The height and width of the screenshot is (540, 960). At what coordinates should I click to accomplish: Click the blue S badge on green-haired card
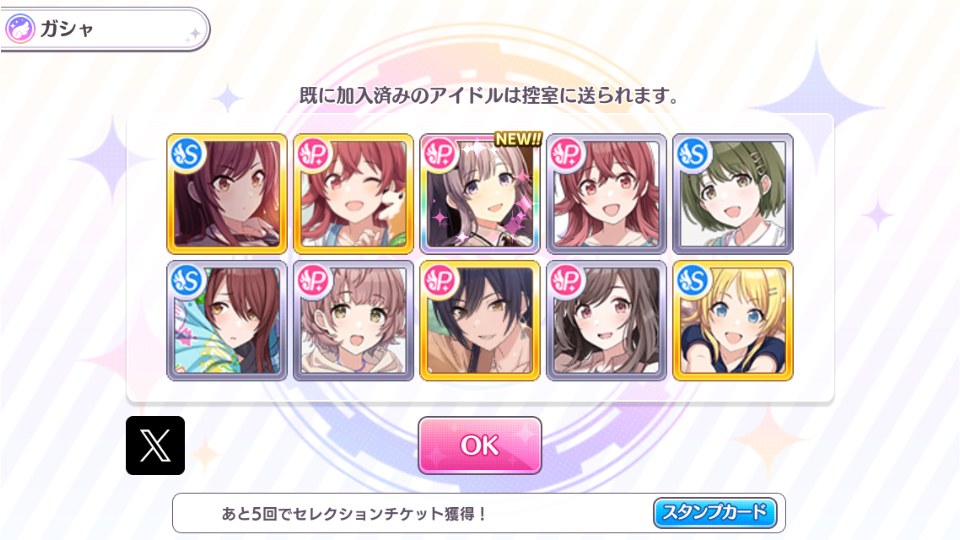[x=694, y=154]
